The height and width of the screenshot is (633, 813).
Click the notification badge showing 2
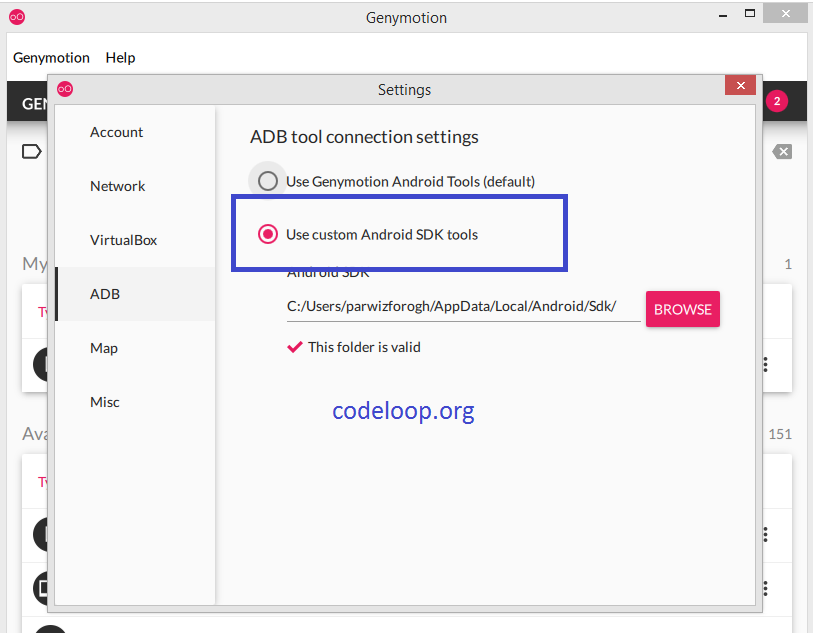coord(777,101)
